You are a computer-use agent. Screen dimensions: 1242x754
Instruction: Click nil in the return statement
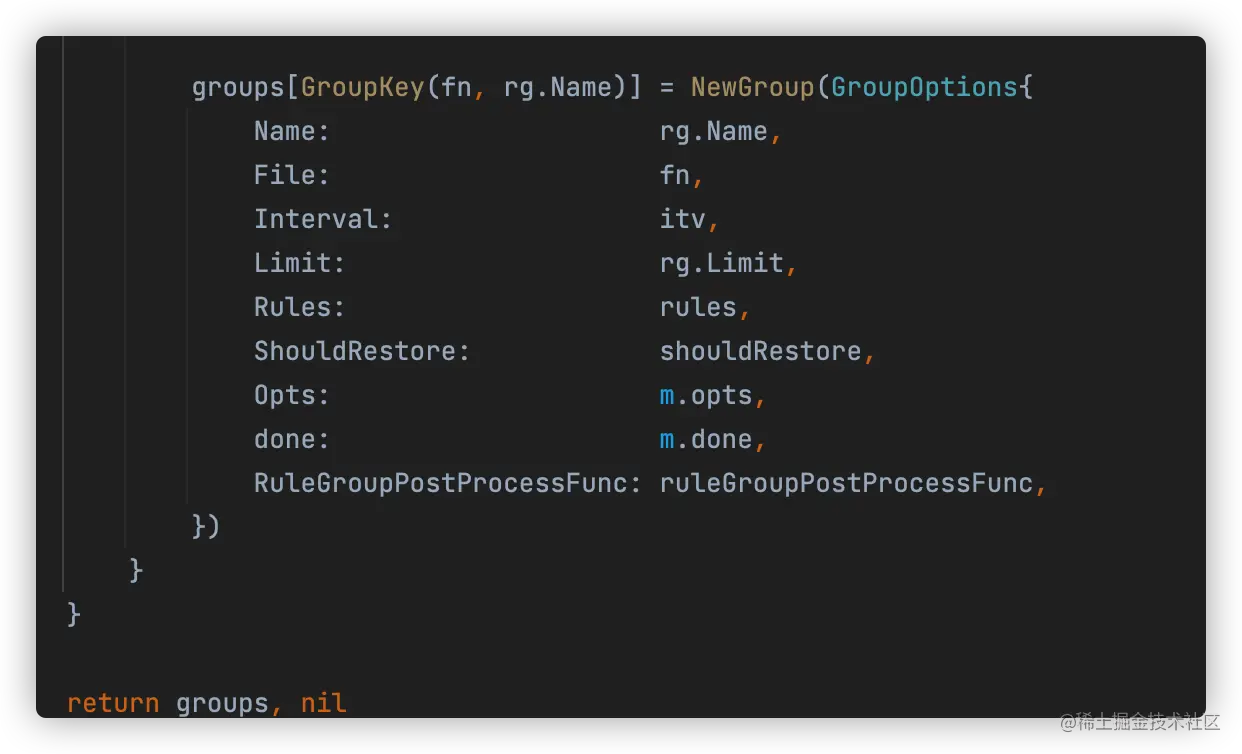(x=324, y=703)
